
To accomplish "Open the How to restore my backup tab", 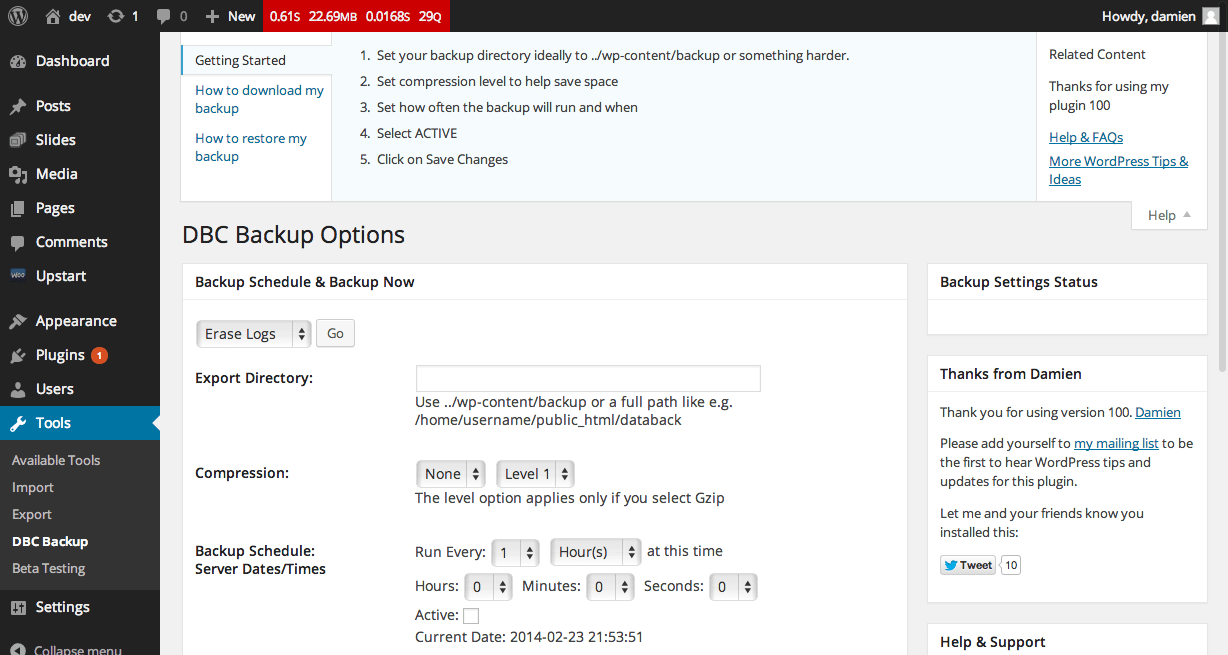I will [251, 147].
